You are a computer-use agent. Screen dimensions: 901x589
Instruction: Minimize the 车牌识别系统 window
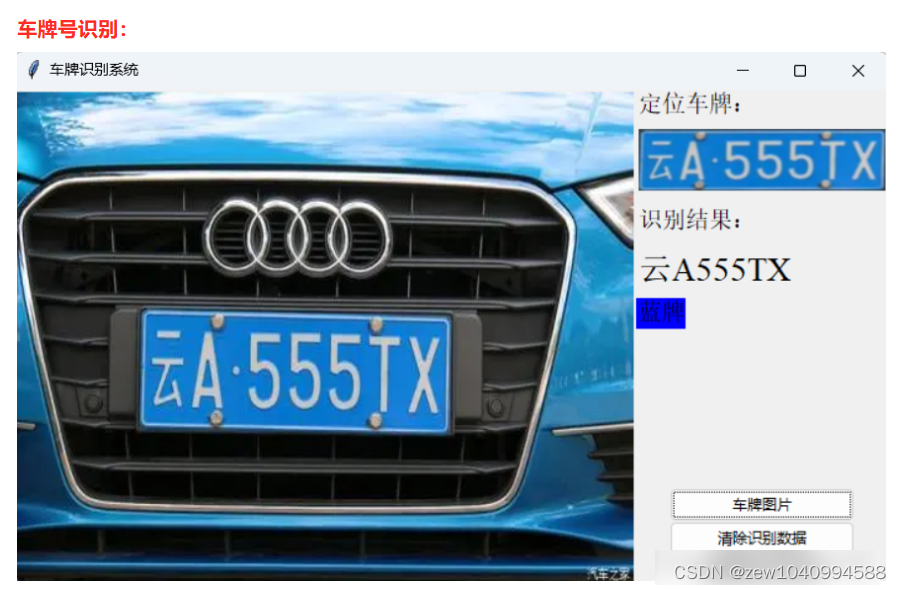pos(742,70)
